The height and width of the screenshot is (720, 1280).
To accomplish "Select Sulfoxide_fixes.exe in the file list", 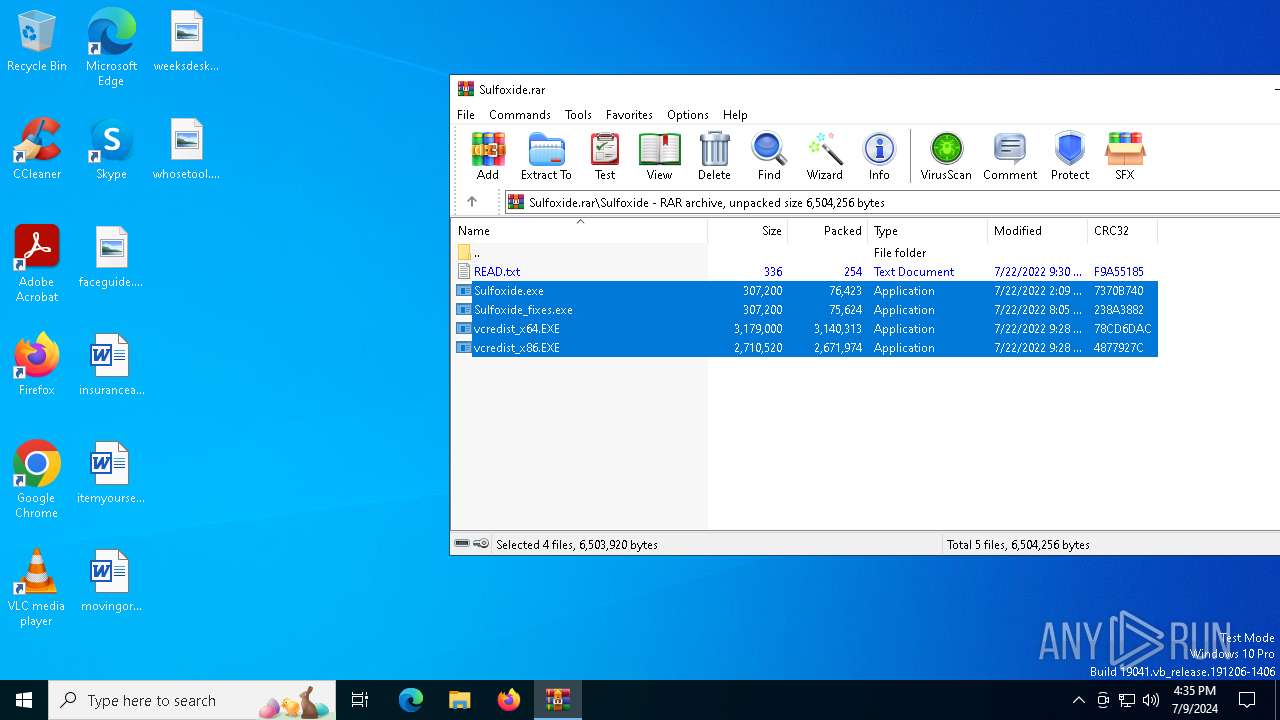I will (805, 310).
